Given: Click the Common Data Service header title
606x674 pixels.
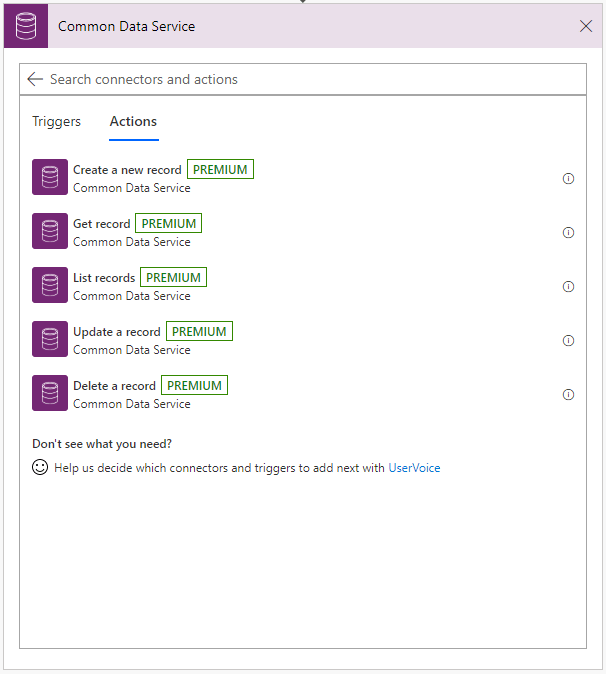Looking at the screenshot, I should pos(126,26).
